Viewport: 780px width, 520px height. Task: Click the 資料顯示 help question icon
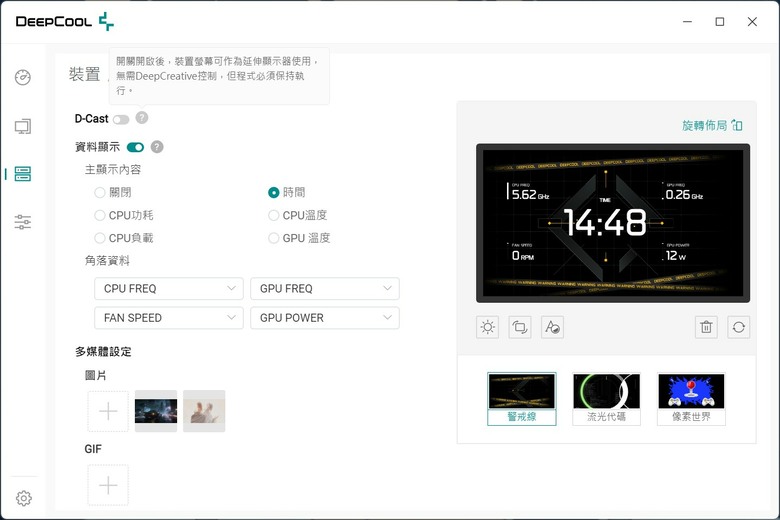point(157,147)
